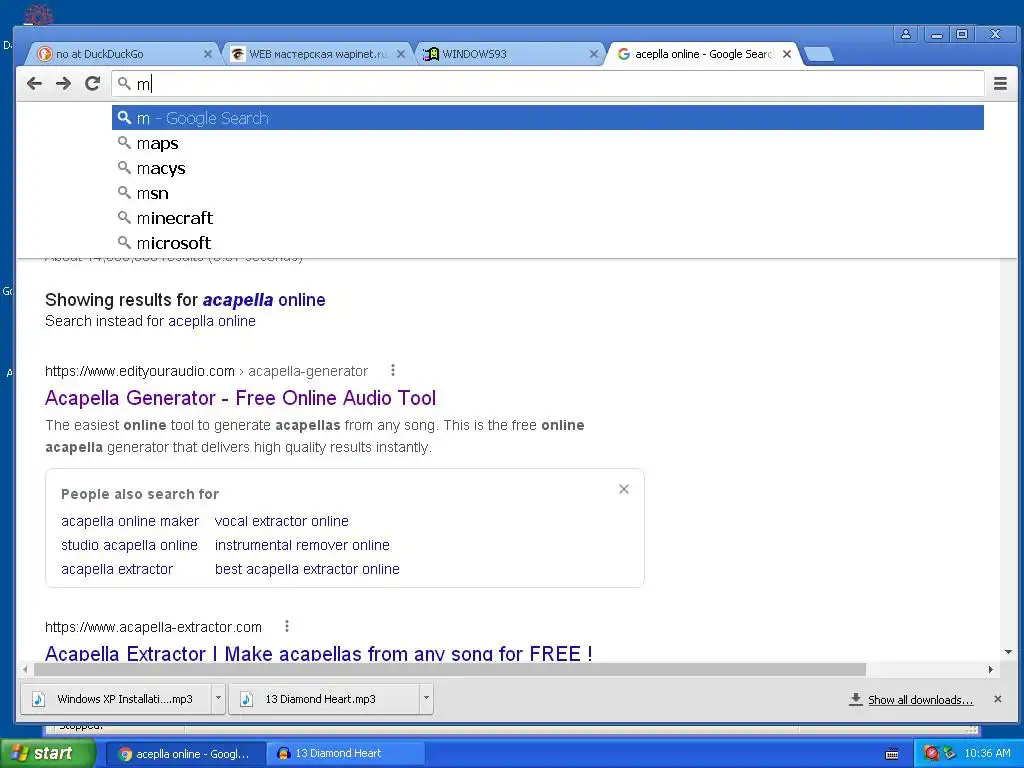The image size is (1024, 768).
Task: Expand options arrow for 13 Diamond Heart.mp3
Action: click(426, 698)
